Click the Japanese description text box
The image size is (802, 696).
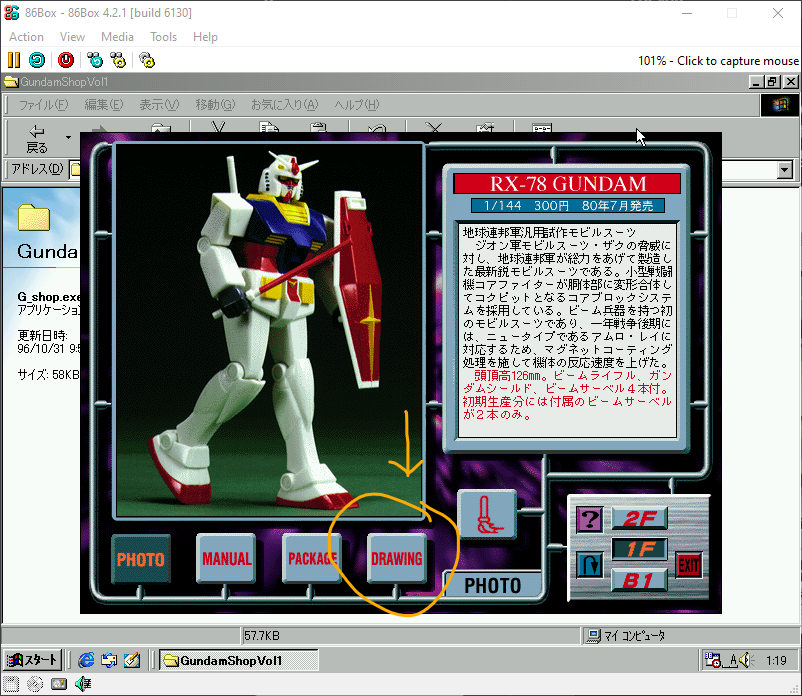[x=567, y=330]
